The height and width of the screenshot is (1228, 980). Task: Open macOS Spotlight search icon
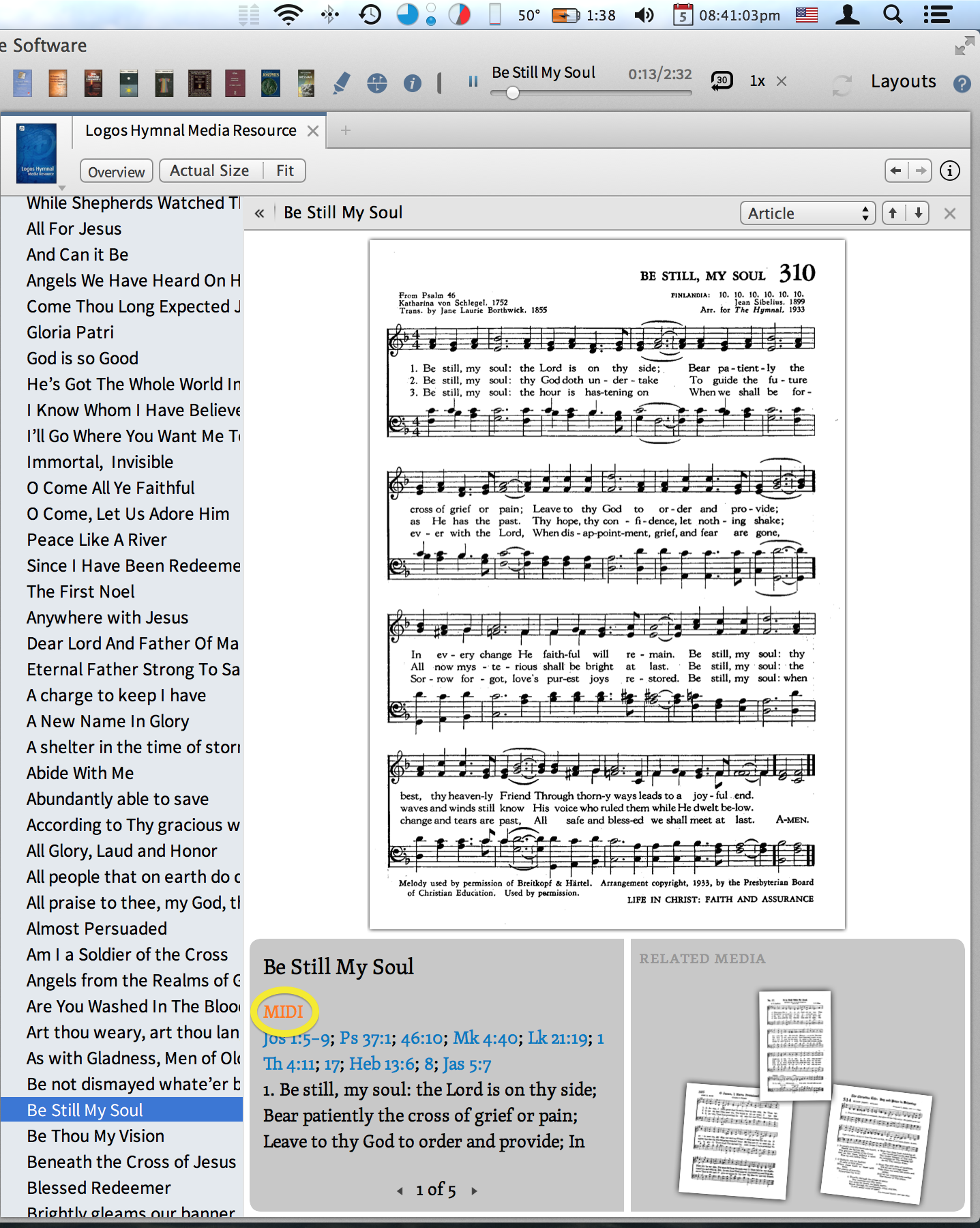(893, 14)
